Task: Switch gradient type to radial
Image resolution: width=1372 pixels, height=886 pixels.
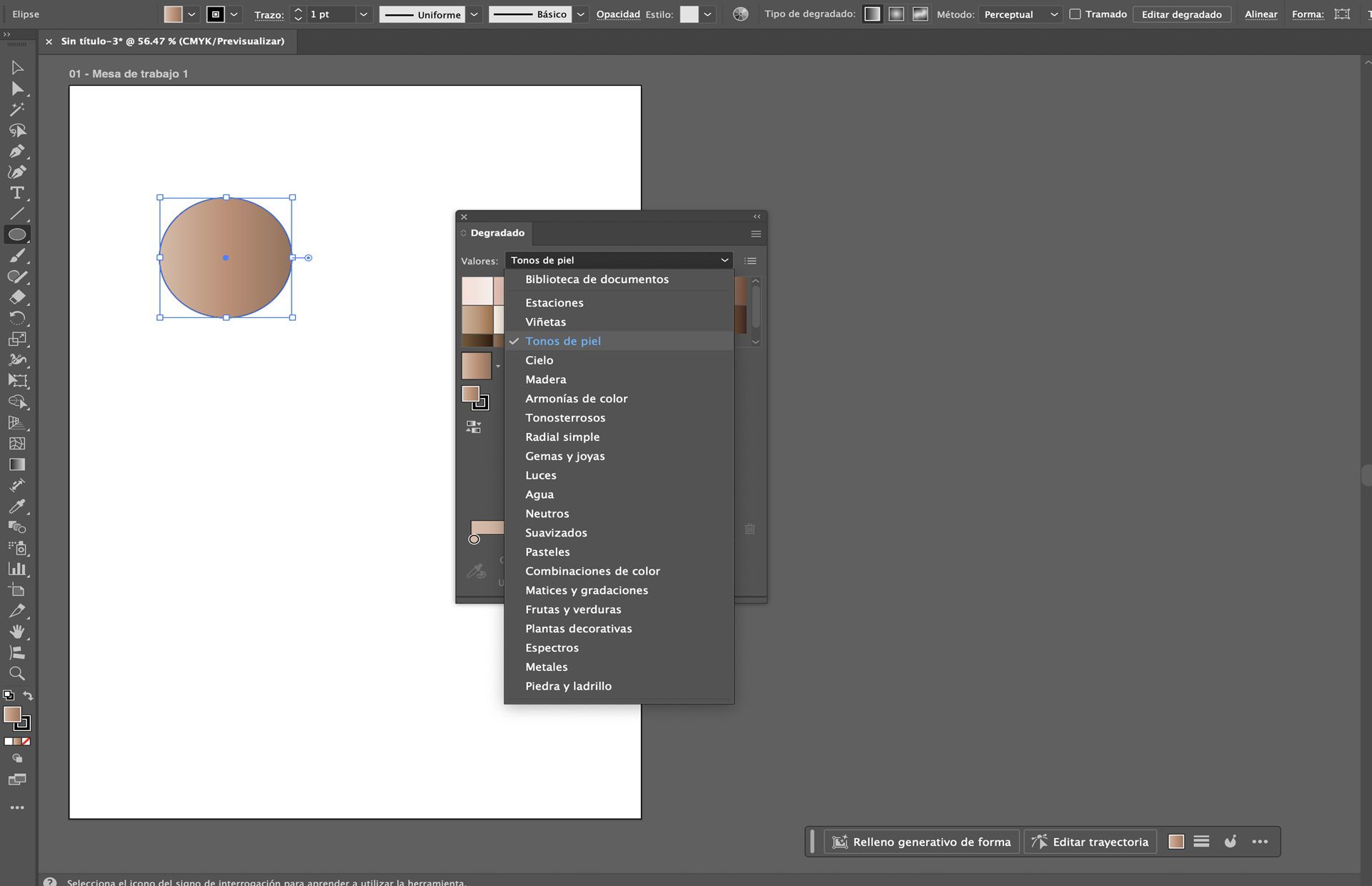Action: (895, 14)
